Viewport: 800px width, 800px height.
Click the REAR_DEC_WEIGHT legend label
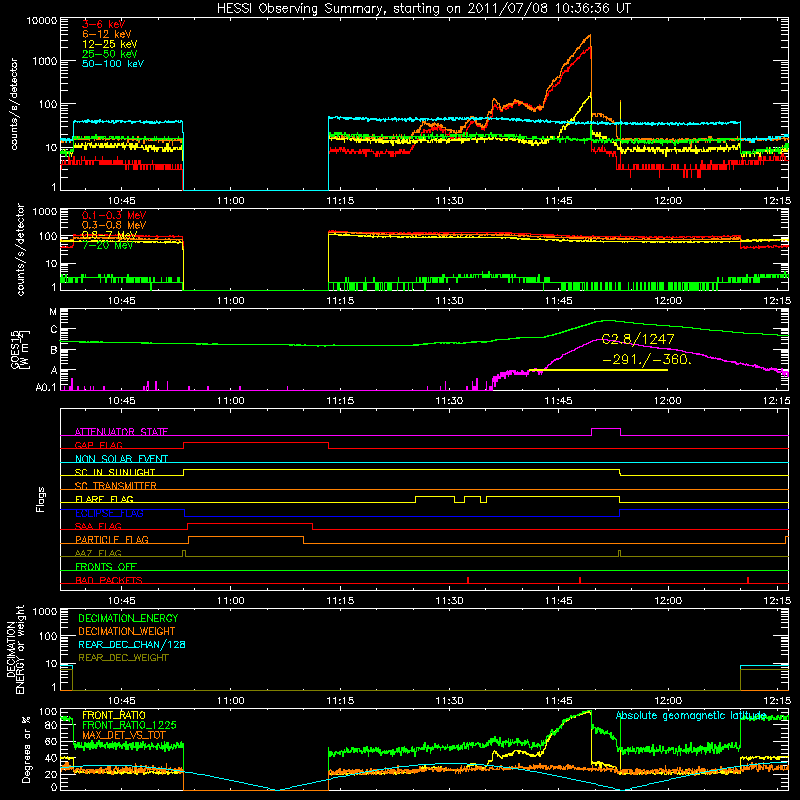coord(123,658)
